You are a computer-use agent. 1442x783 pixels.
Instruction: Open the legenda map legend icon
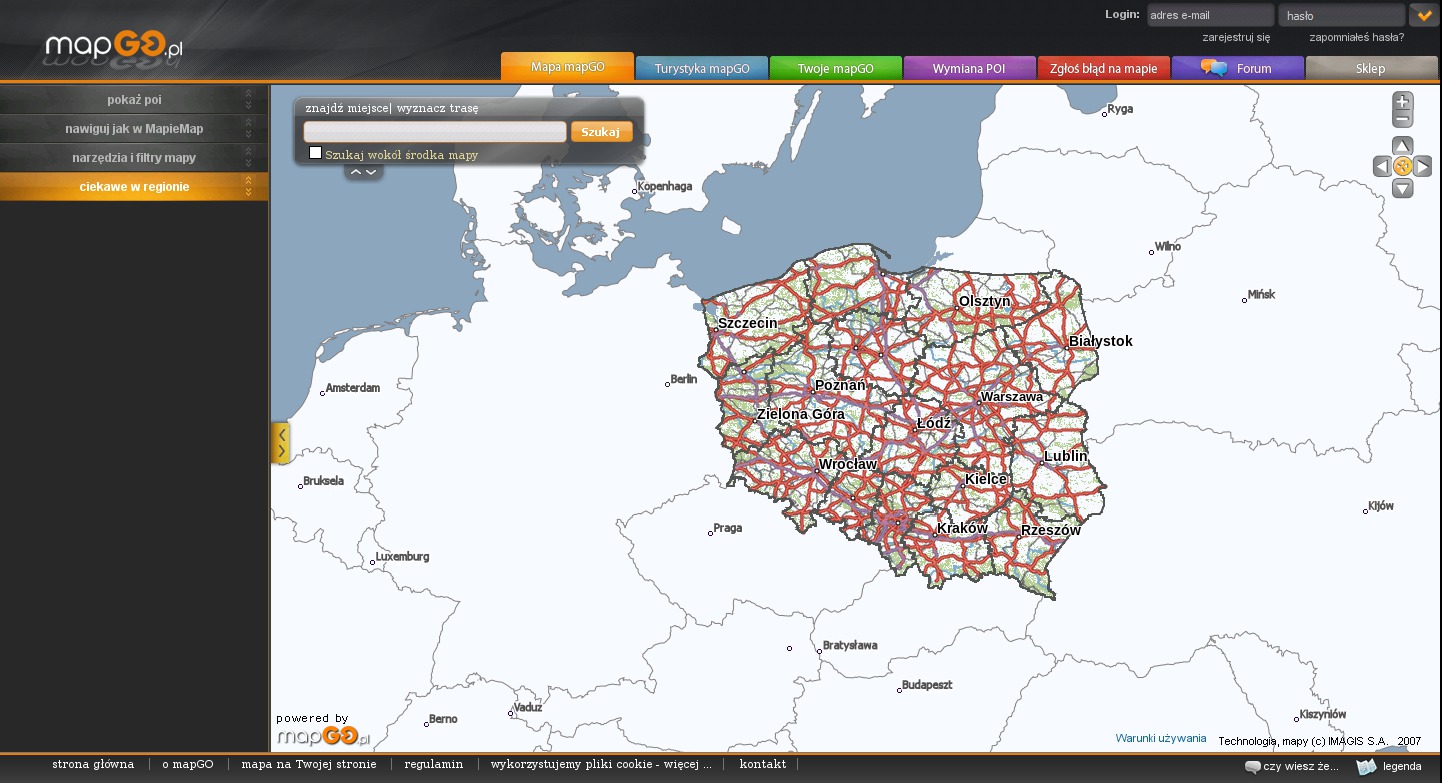[x=1367, y=767]
